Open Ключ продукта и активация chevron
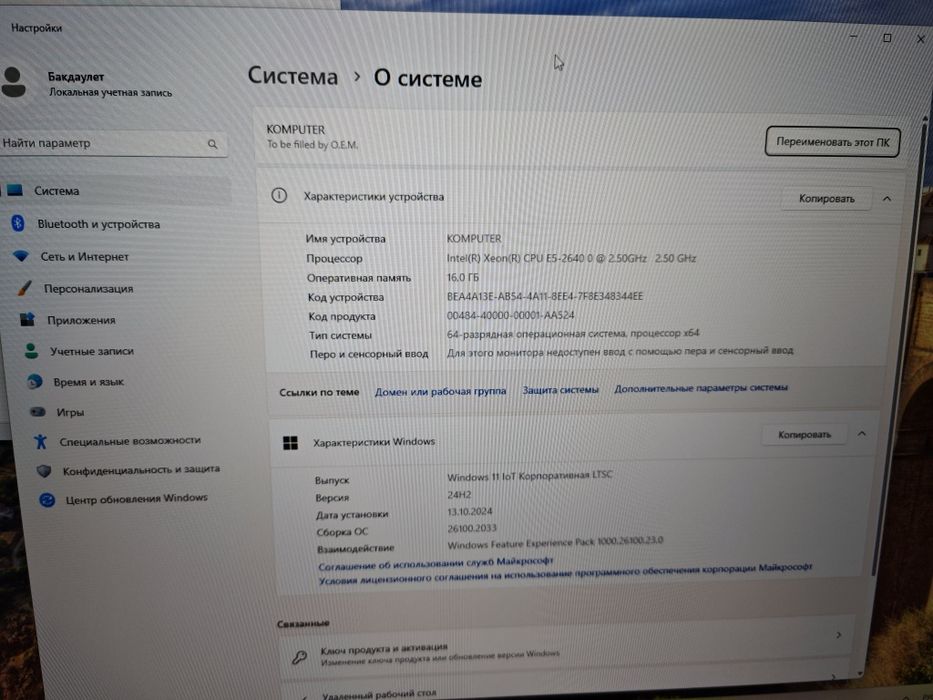Screen dimensions: 933x700 tap(839, 635)
